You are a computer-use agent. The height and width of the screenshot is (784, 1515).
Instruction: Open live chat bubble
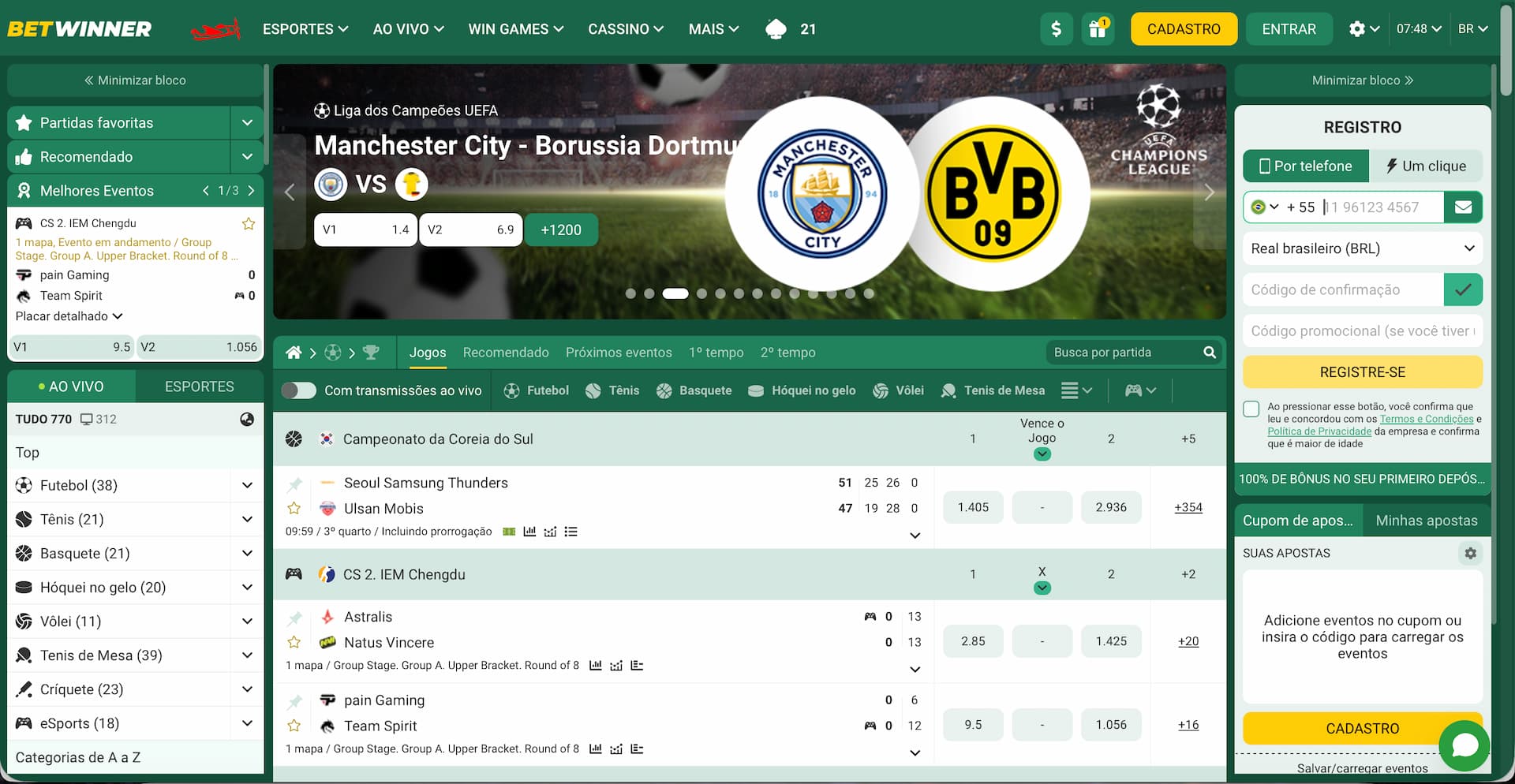click(x=1464, y=745)
